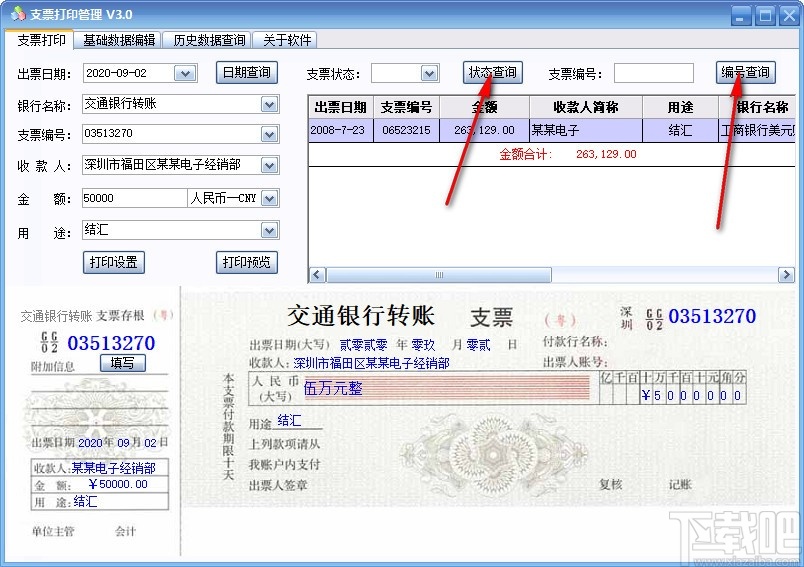804x567 pixels.
Task: Select the 工商银行美元 cell in the table
Action: (757, 130)
